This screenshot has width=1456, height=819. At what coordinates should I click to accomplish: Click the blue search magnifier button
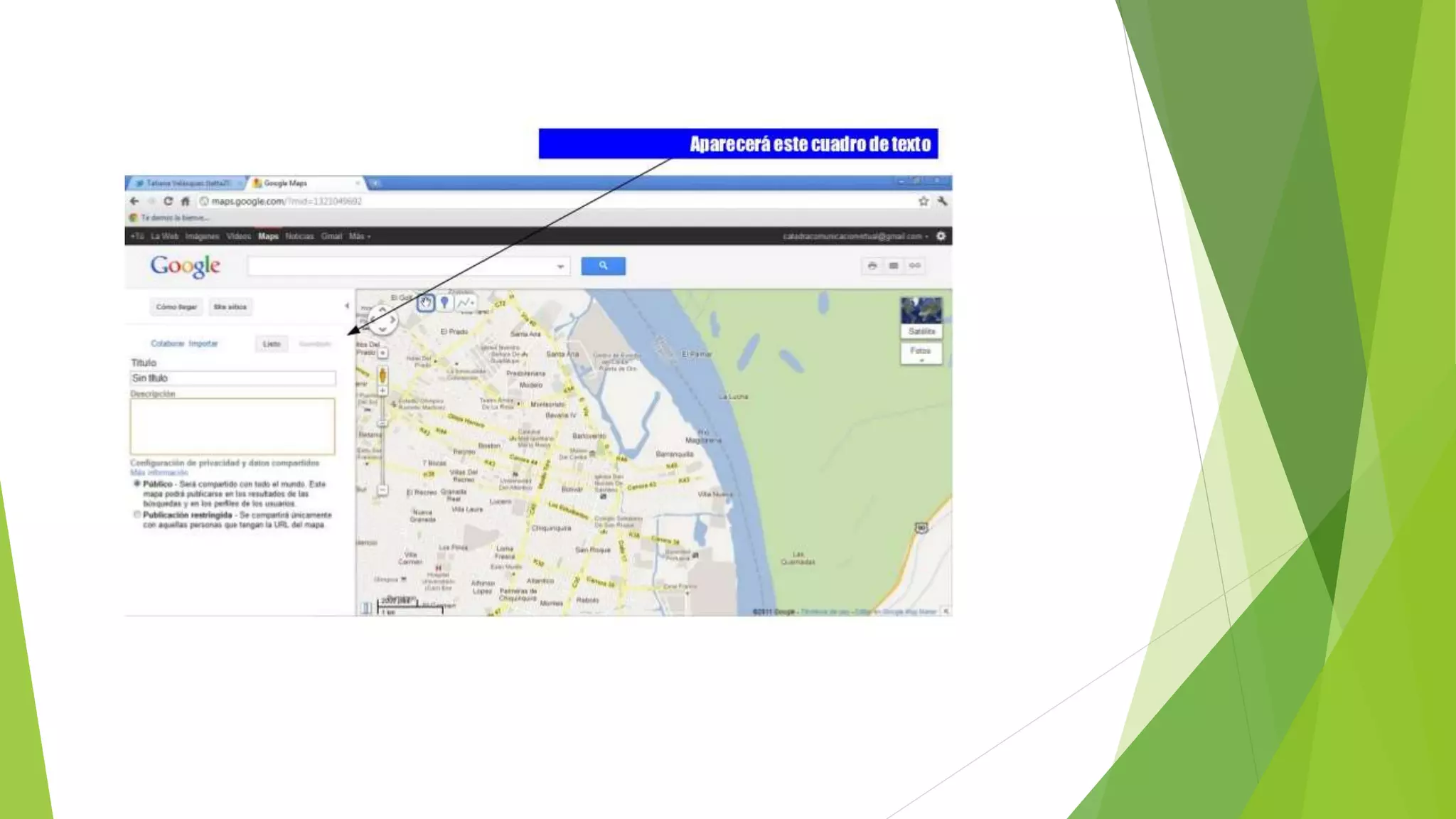coord(603,266)
